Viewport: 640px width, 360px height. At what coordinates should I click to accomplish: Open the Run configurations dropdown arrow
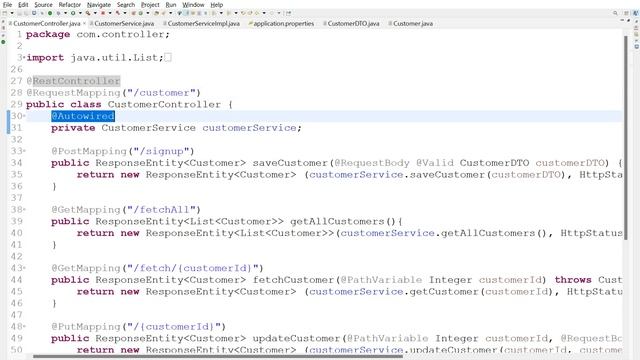80,13
